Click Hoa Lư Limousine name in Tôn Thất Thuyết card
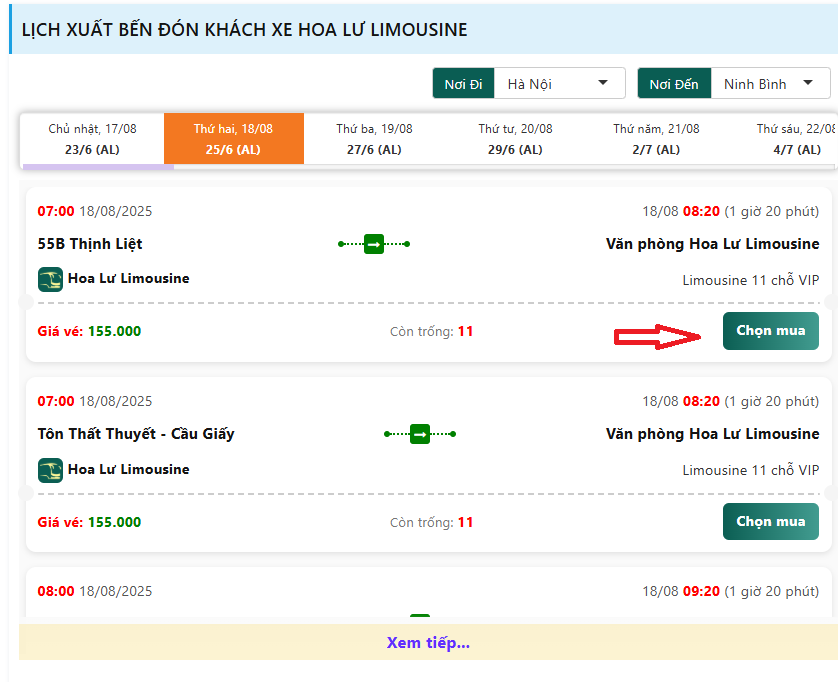Screen dimensions: 838x682 pyautogui.click(x=128, y=469)
